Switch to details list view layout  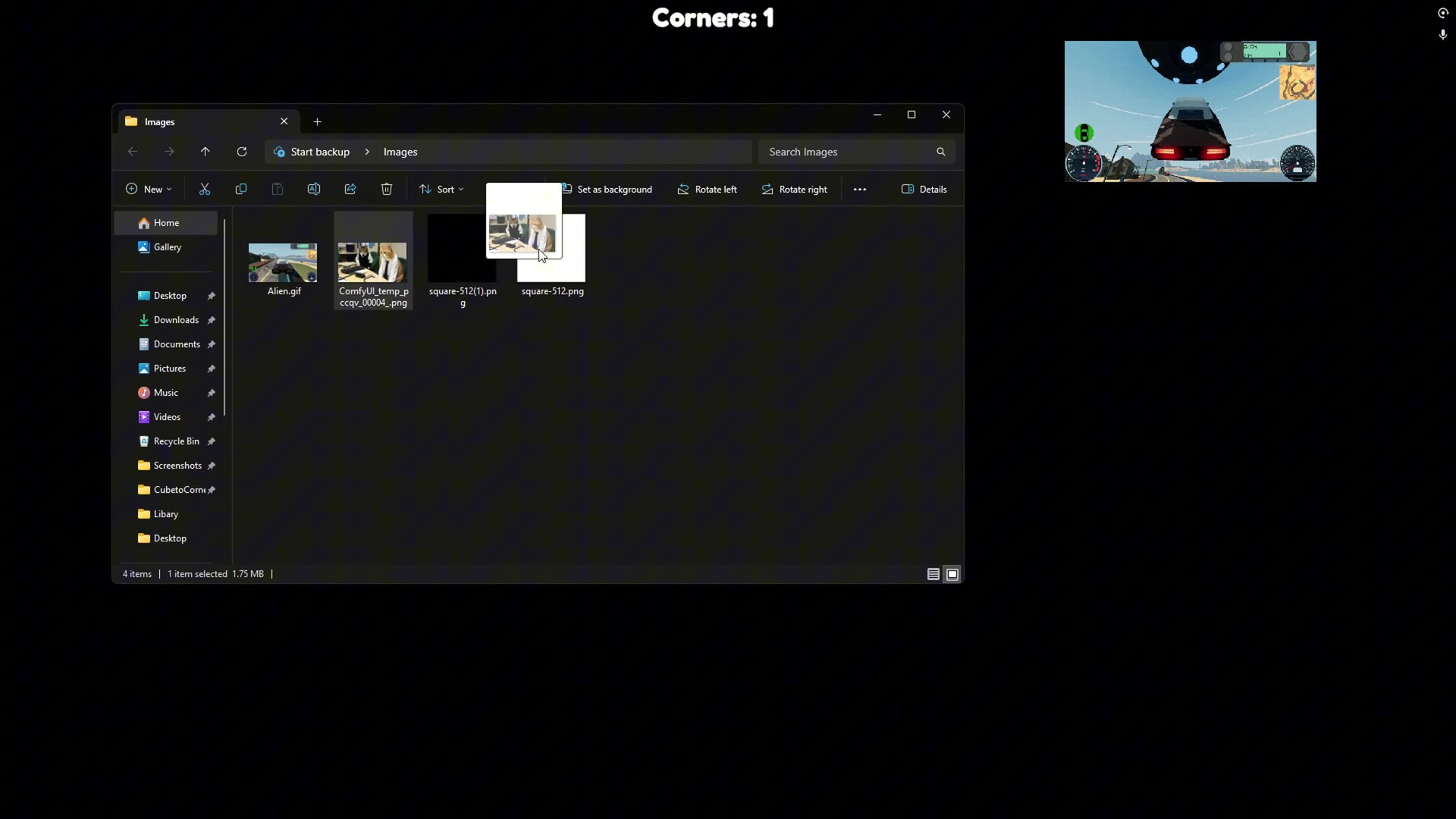tap(934, 575)
